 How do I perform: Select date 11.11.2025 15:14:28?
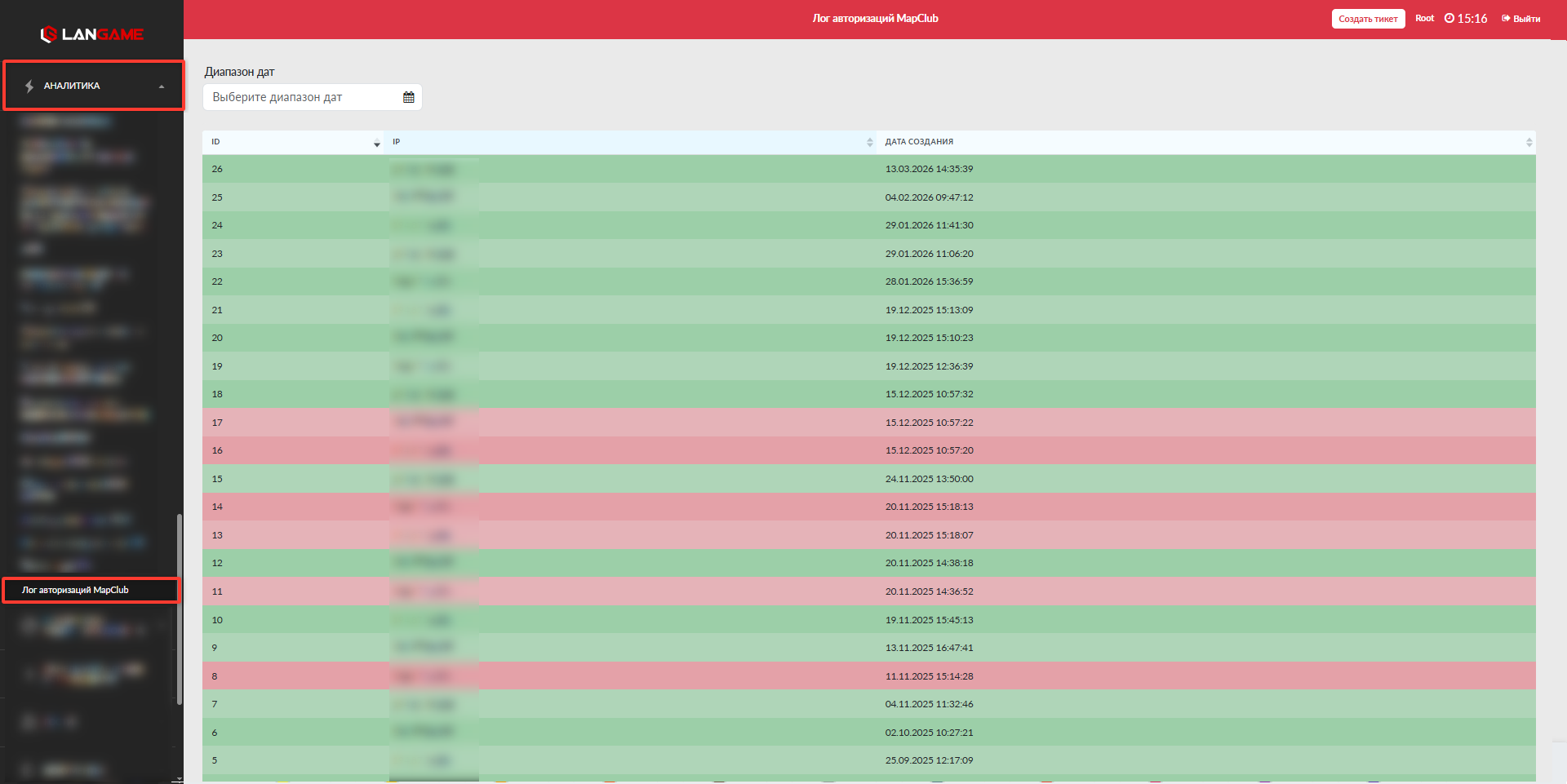tap(929, 676)
